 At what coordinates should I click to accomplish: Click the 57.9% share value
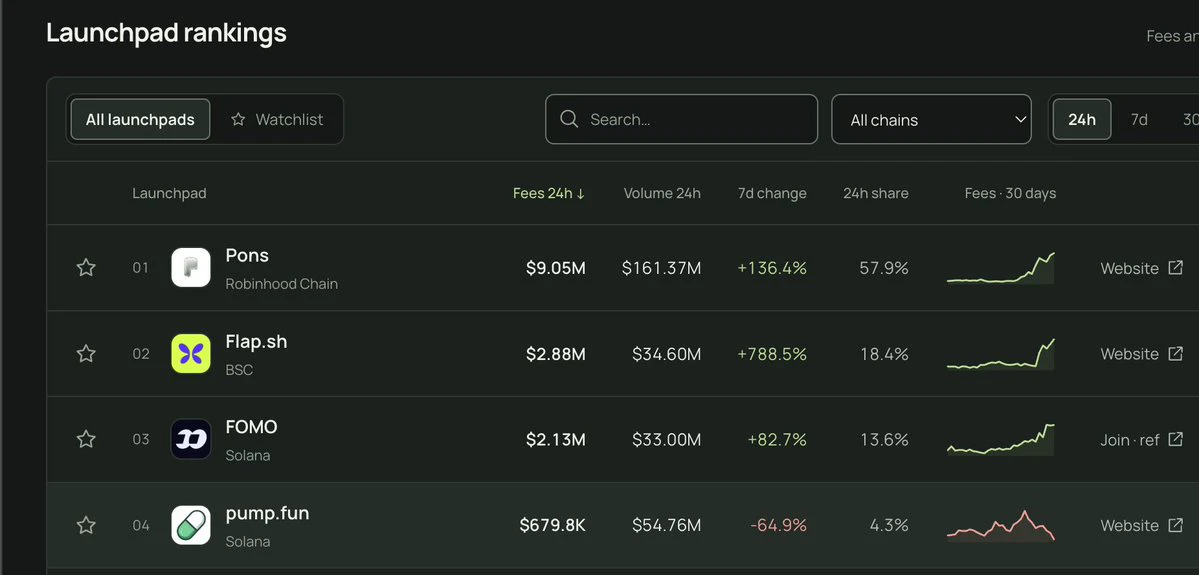point(884,268)
